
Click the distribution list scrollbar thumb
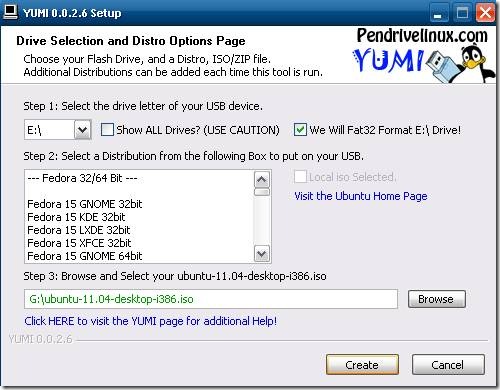click(x=262, y=192)
